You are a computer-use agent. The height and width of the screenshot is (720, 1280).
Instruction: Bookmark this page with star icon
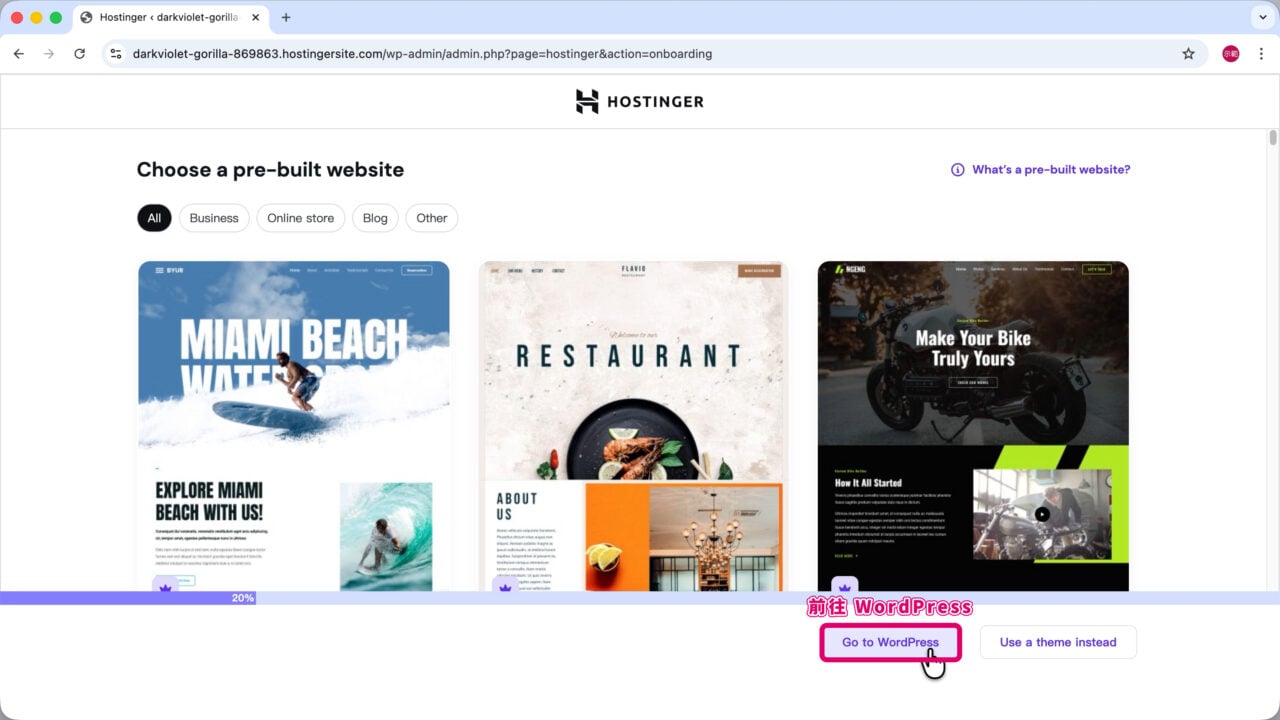[1188, 54]
